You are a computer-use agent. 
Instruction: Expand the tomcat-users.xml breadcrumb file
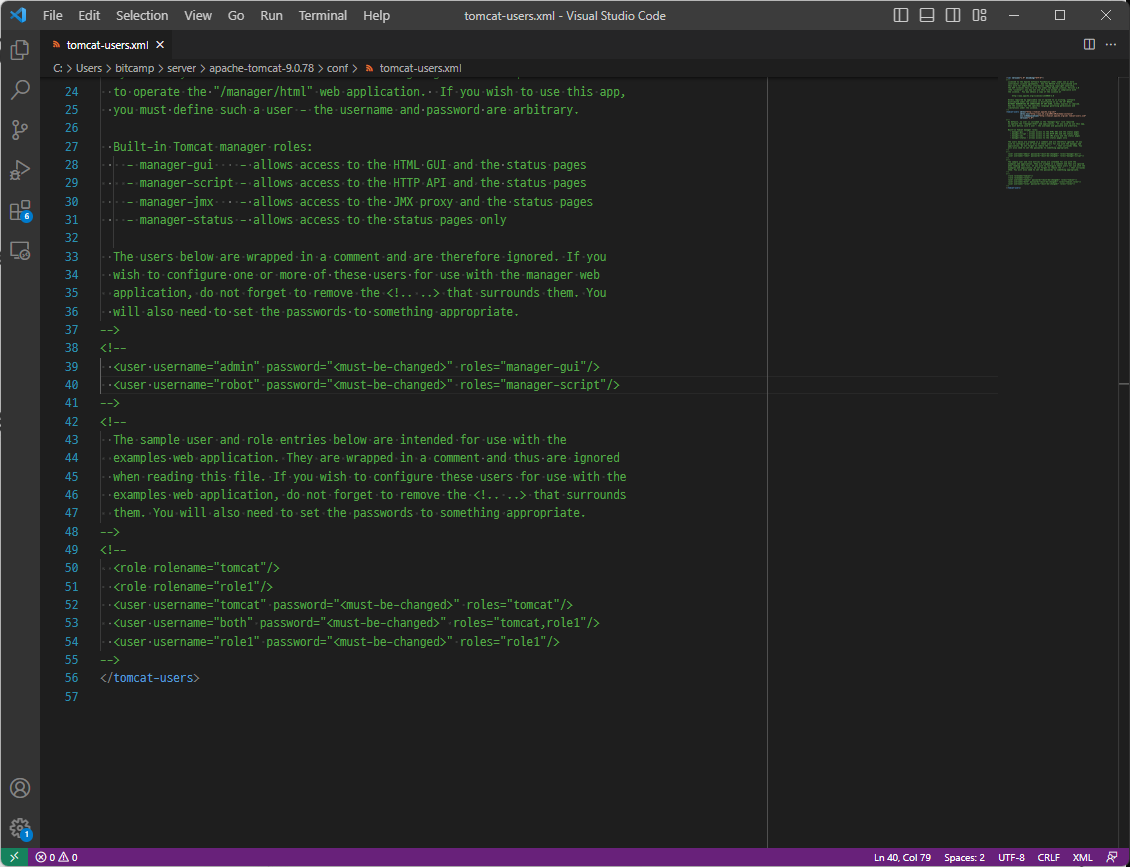click(x=413, y=68)
